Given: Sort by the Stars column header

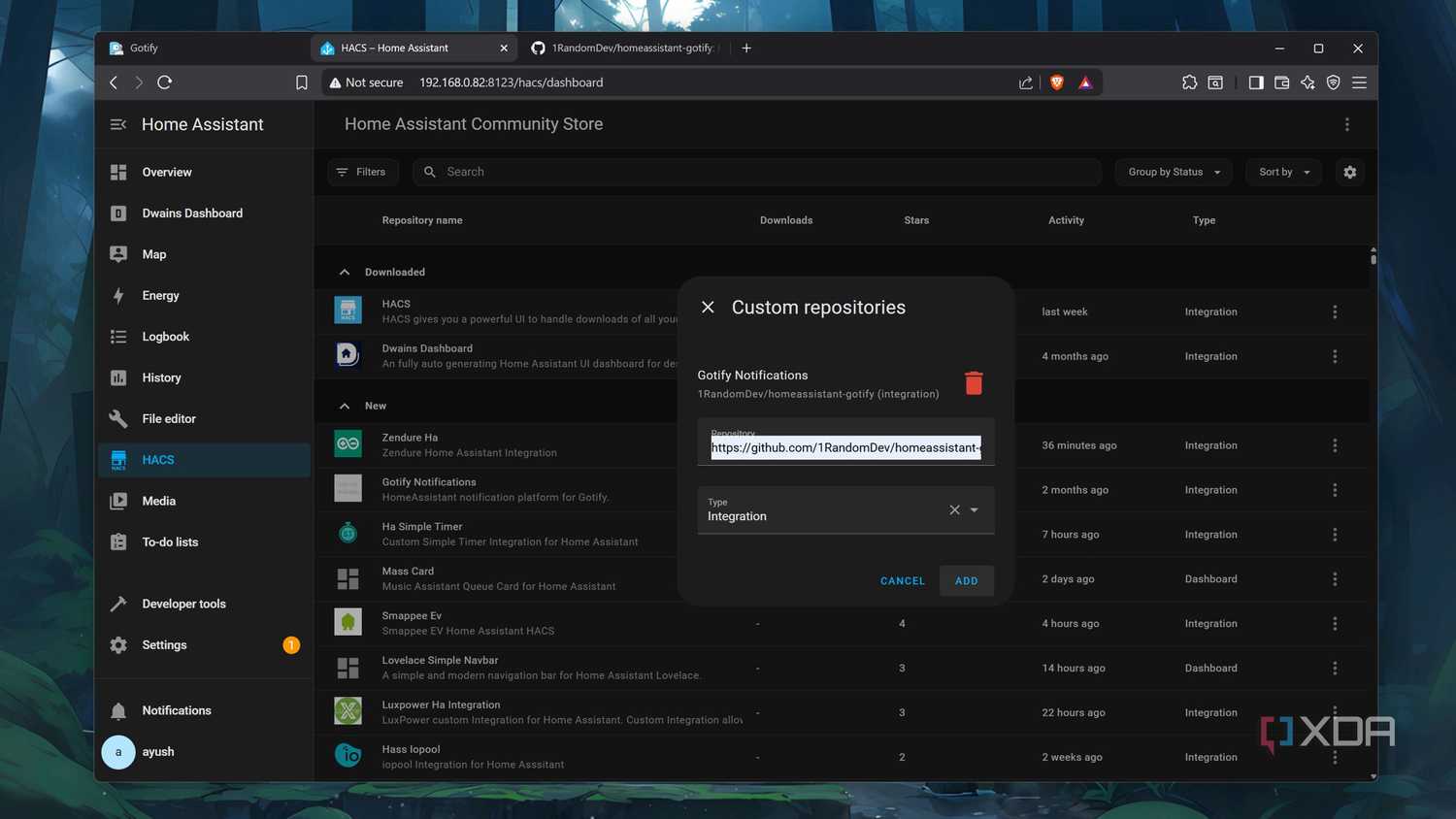Looking at the screenshot, I should 916,220.
